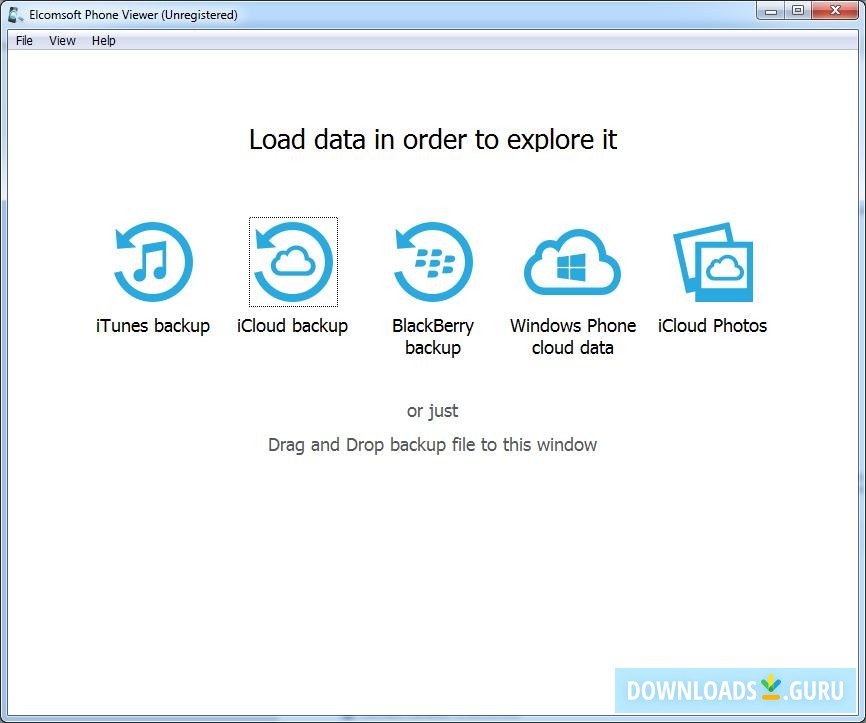Click the "iTunes backup" label
This screenshot has height=723, width=866.
pyautogui.click(x=152, y=325)
